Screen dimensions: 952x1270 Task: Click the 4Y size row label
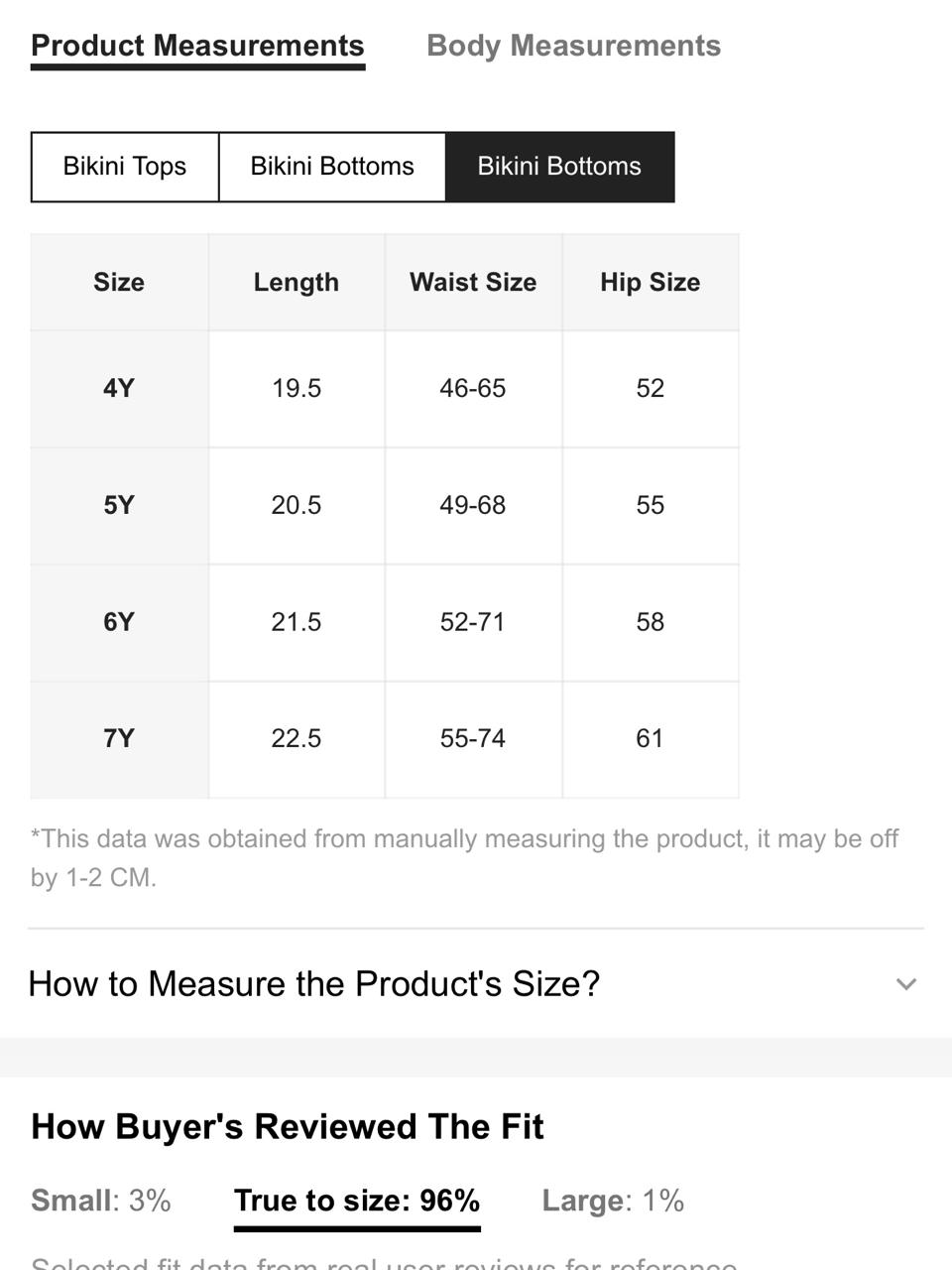(119, 388)
